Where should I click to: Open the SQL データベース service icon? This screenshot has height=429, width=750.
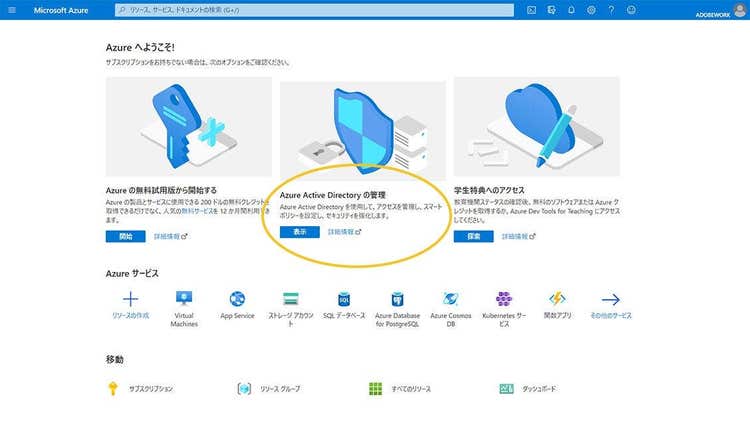(344, 300)
